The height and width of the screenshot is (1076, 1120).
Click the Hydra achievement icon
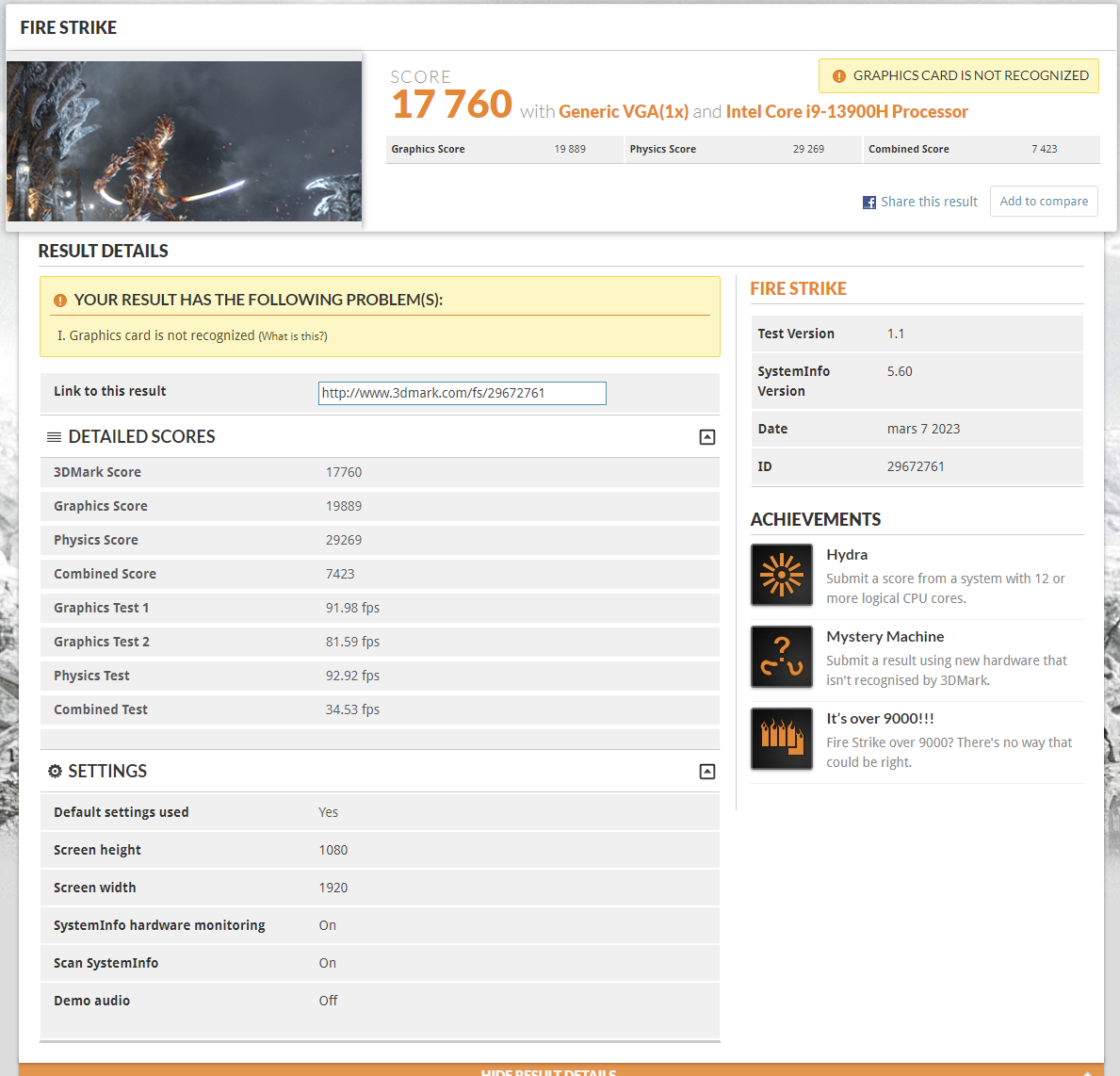(782, 575)
